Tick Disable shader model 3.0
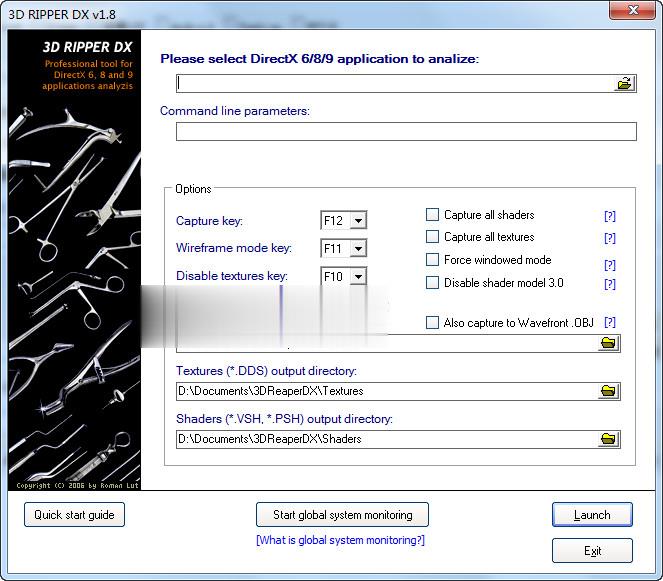 click(x=432, y=282)
